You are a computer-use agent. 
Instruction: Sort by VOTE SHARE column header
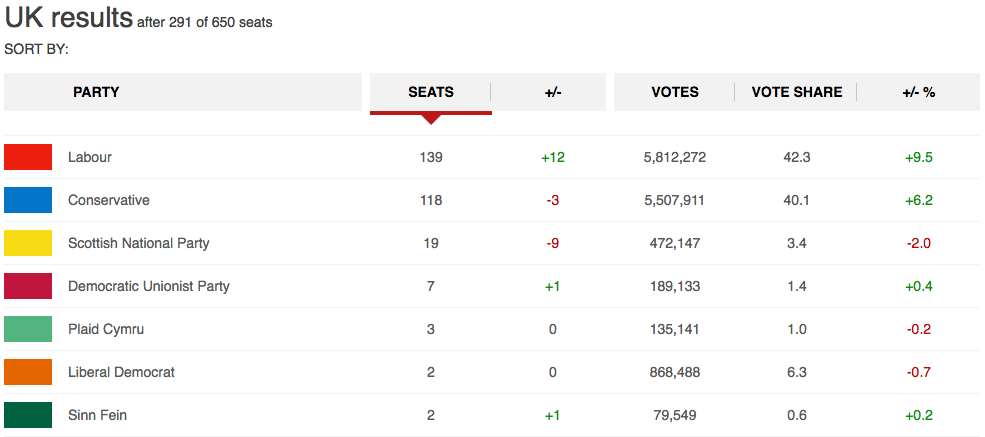pos(797,92)
